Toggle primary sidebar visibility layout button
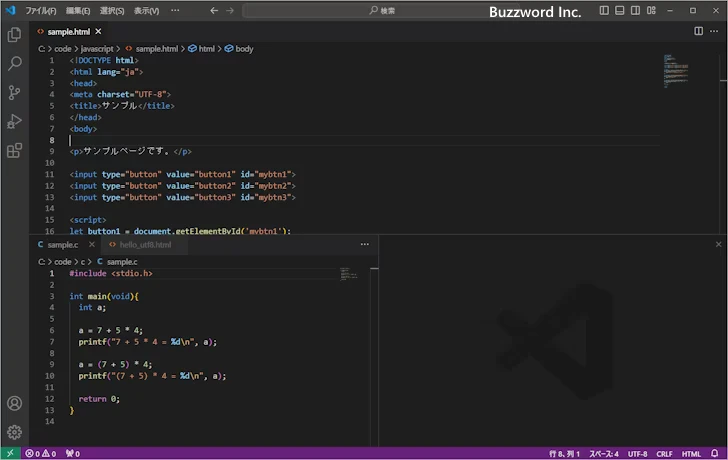 604,10
